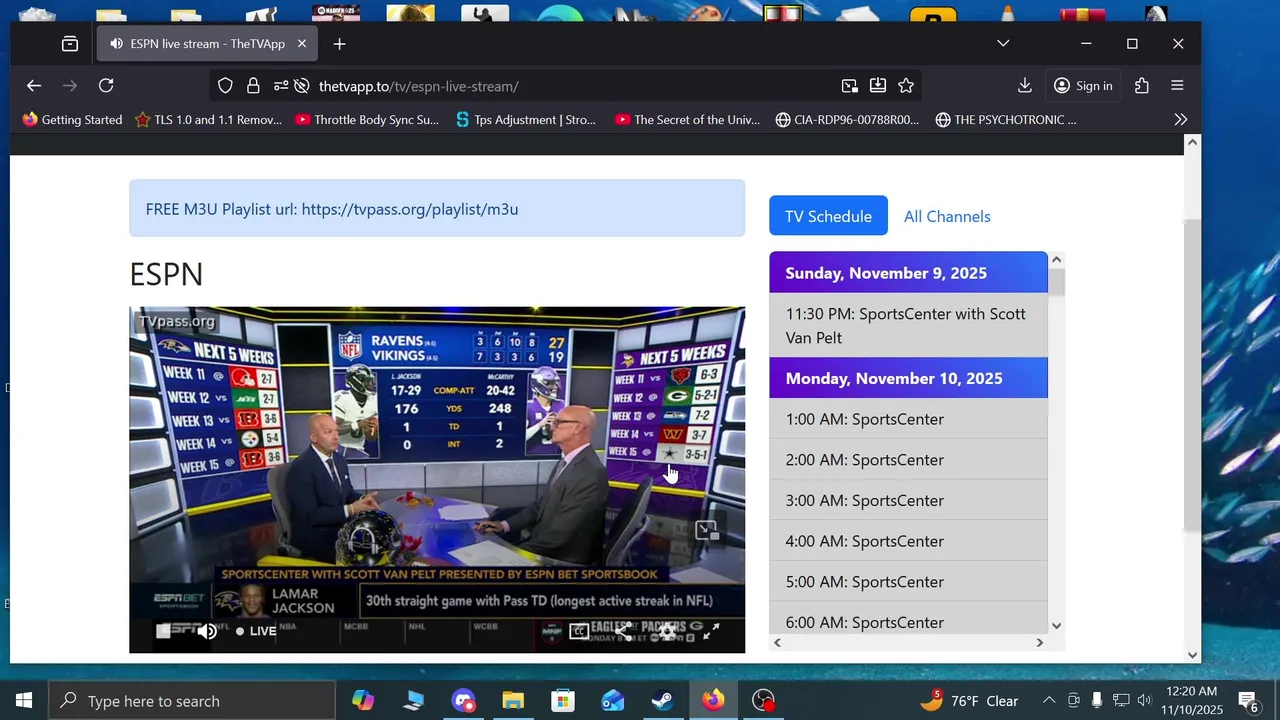
Task: Pop out video into picture-in-picture
Action: click(x=707, y=531)
